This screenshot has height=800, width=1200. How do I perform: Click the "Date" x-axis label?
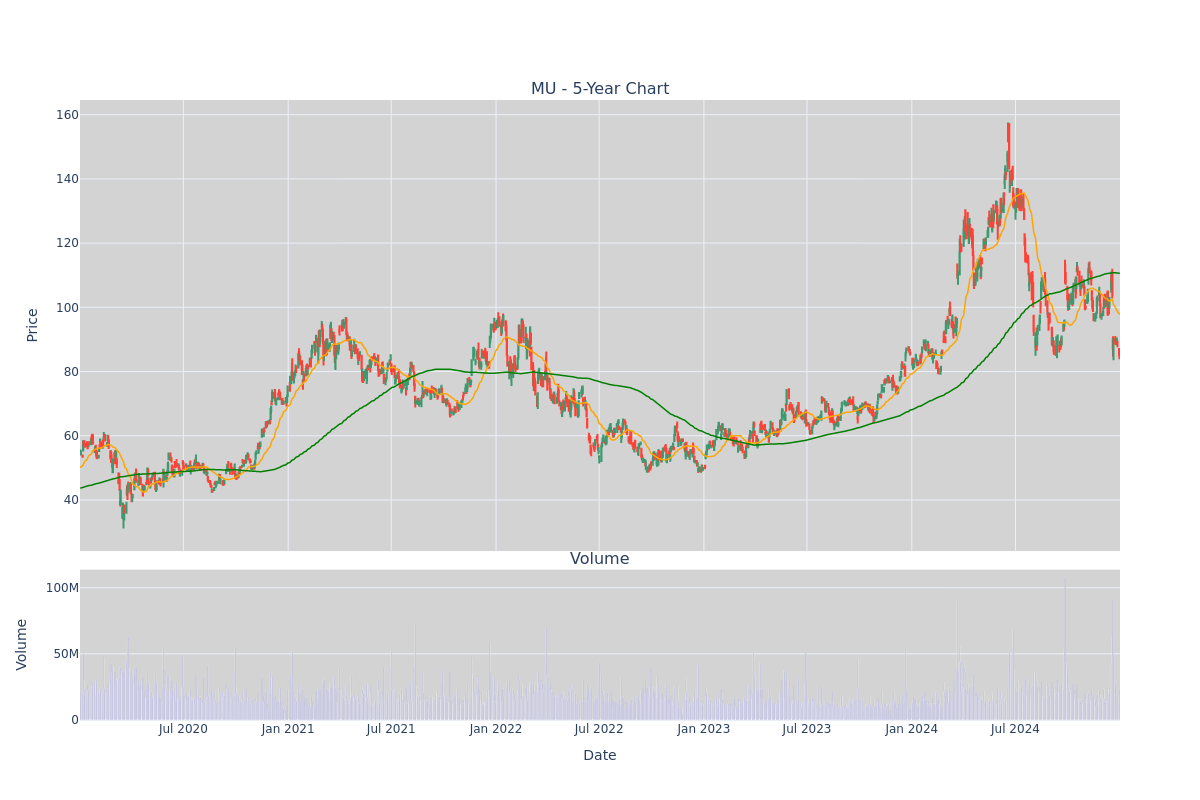click(600, 756)
